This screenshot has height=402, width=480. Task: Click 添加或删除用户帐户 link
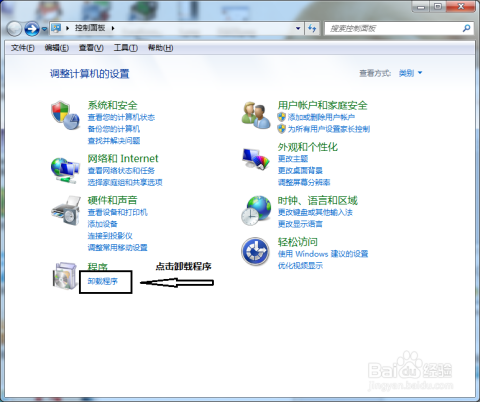tap(321, 117)
